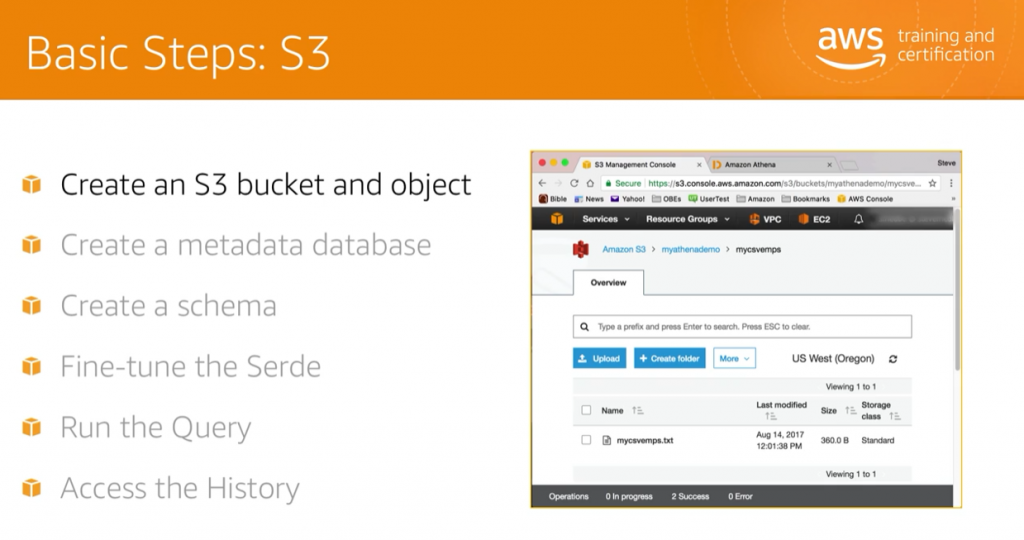Click the Upload button
1024x540 pixels.
point(599,358)
